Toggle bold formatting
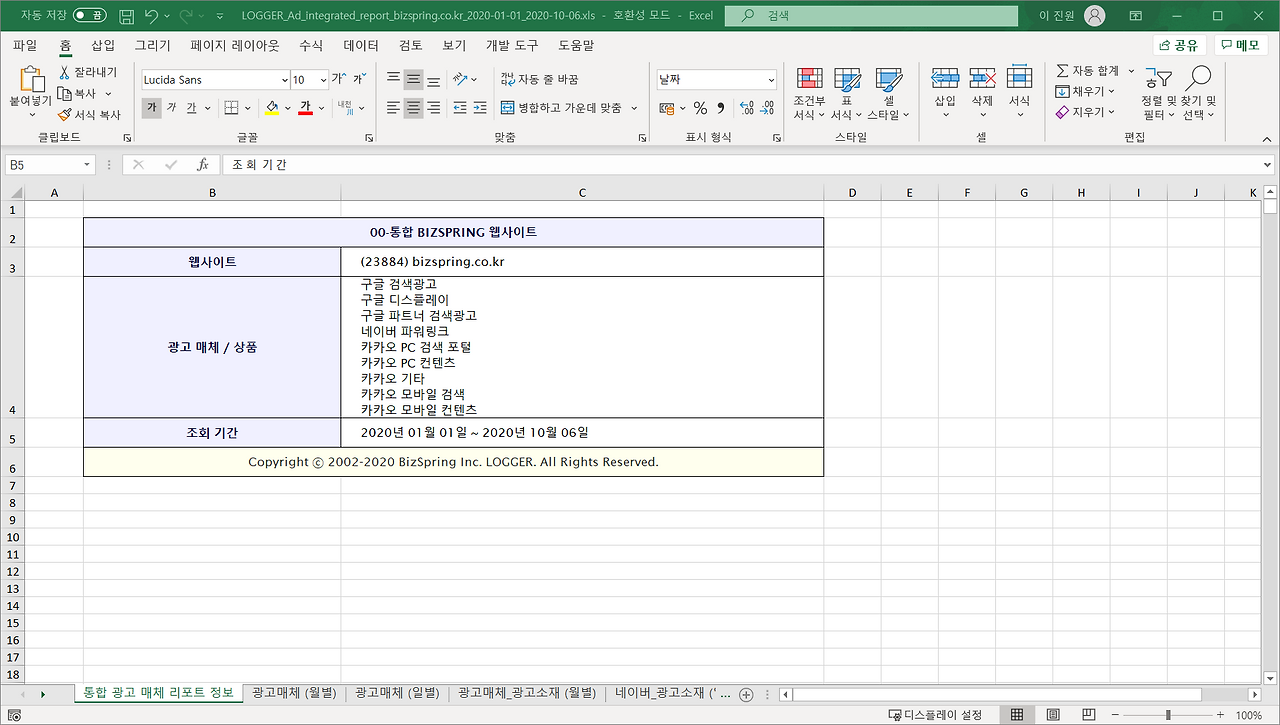 pos(151,108)
